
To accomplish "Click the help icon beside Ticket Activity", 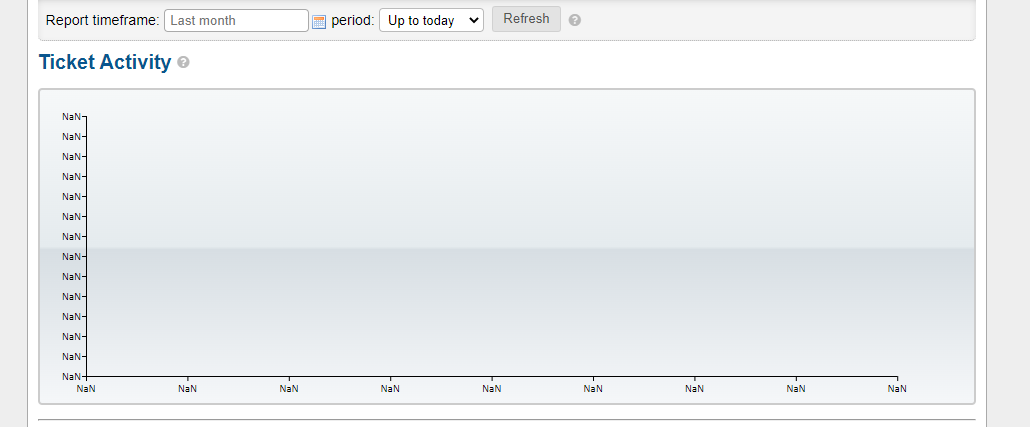I will pyautogui.click(x=183, y=62).
